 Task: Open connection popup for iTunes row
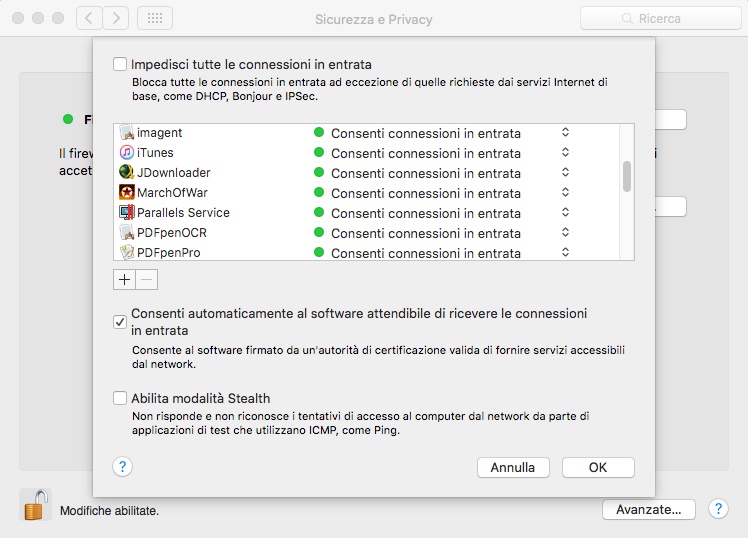(565, 153)
